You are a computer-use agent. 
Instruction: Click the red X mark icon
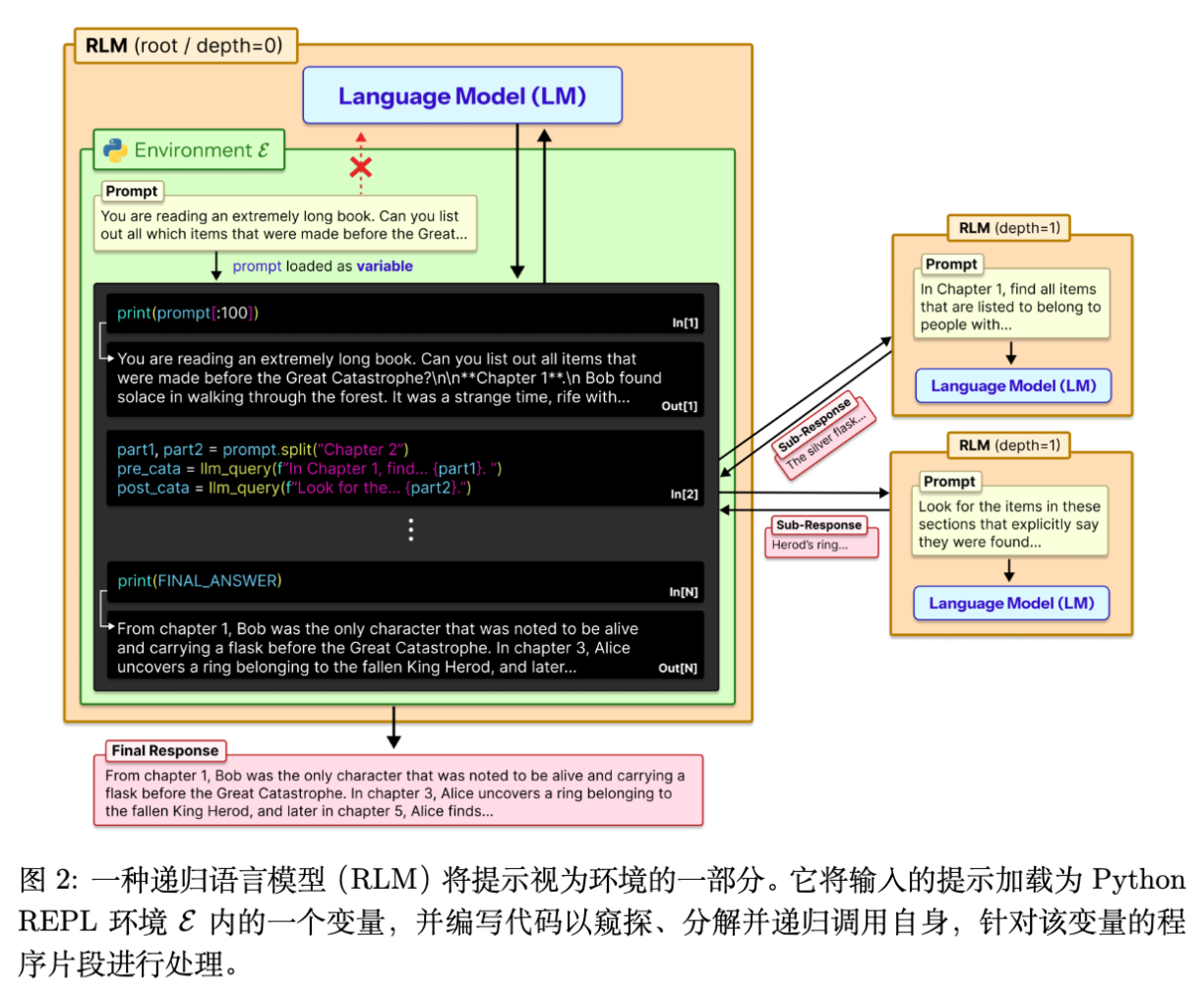pos(361,167)
